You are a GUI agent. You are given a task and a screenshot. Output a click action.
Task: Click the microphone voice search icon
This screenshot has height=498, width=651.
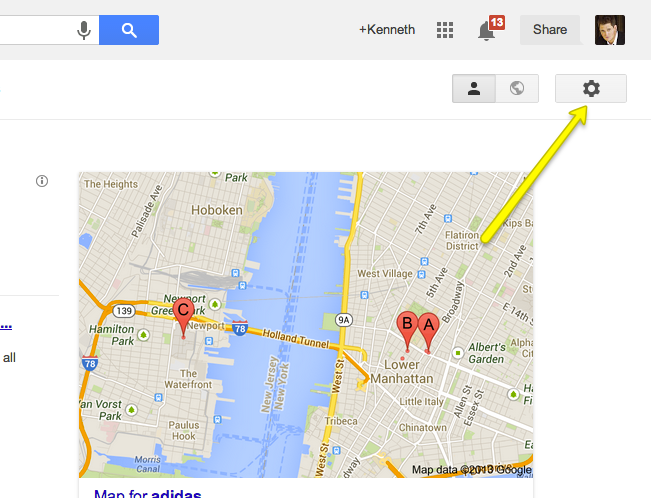[84, 30]
